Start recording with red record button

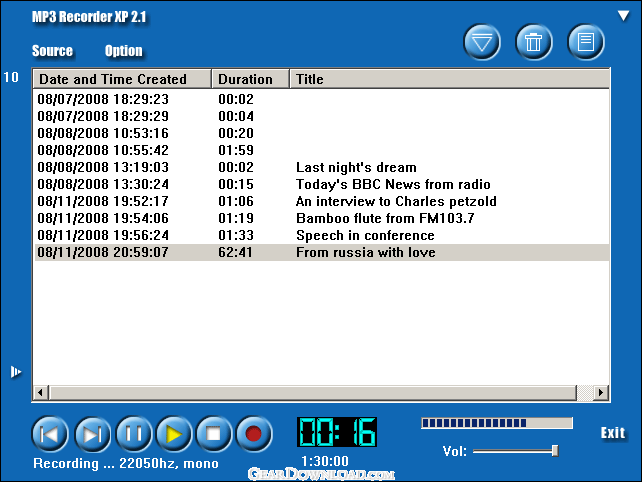[254, 434]
